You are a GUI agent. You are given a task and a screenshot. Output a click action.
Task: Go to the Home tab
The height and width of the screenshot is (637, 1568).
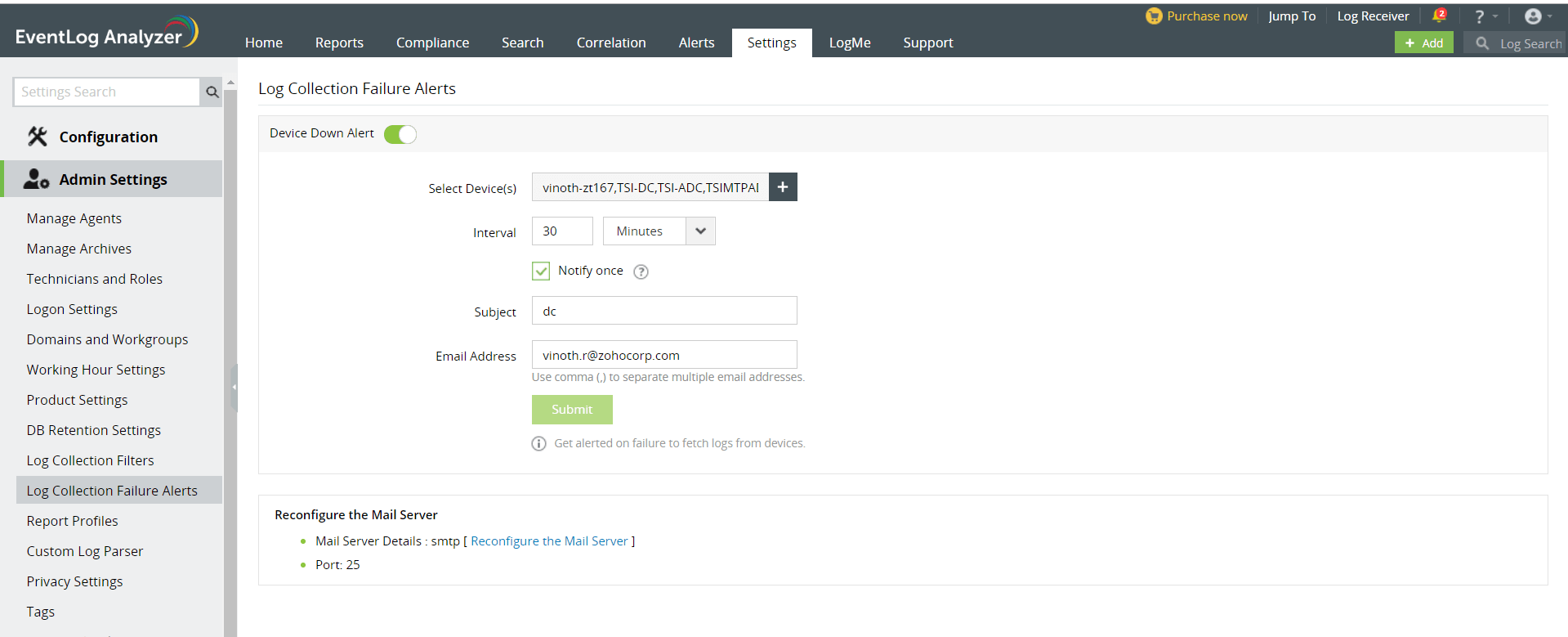(264, 43)
